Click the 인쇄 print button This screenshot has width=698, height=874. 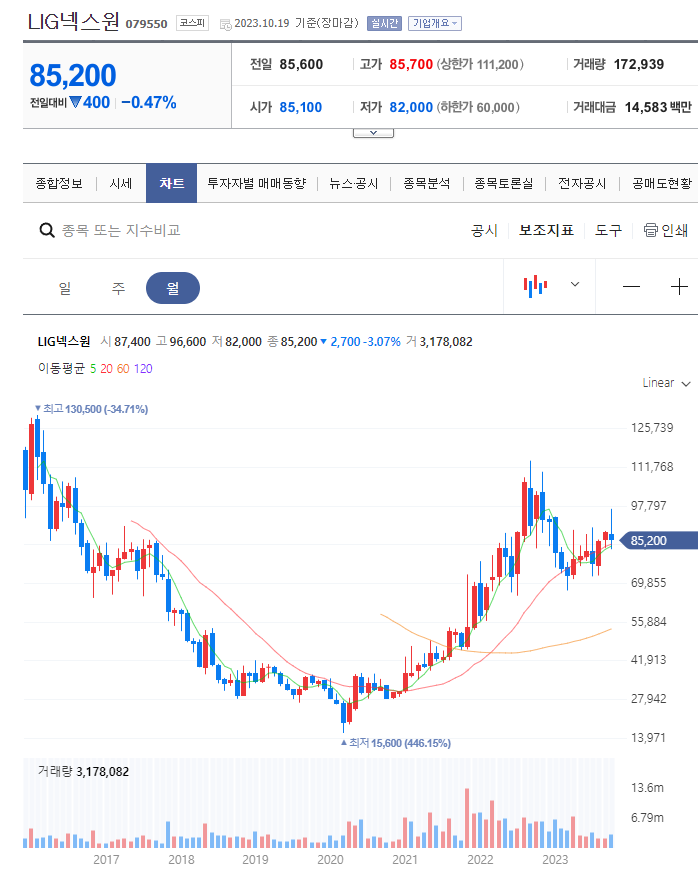pos(666,230)
